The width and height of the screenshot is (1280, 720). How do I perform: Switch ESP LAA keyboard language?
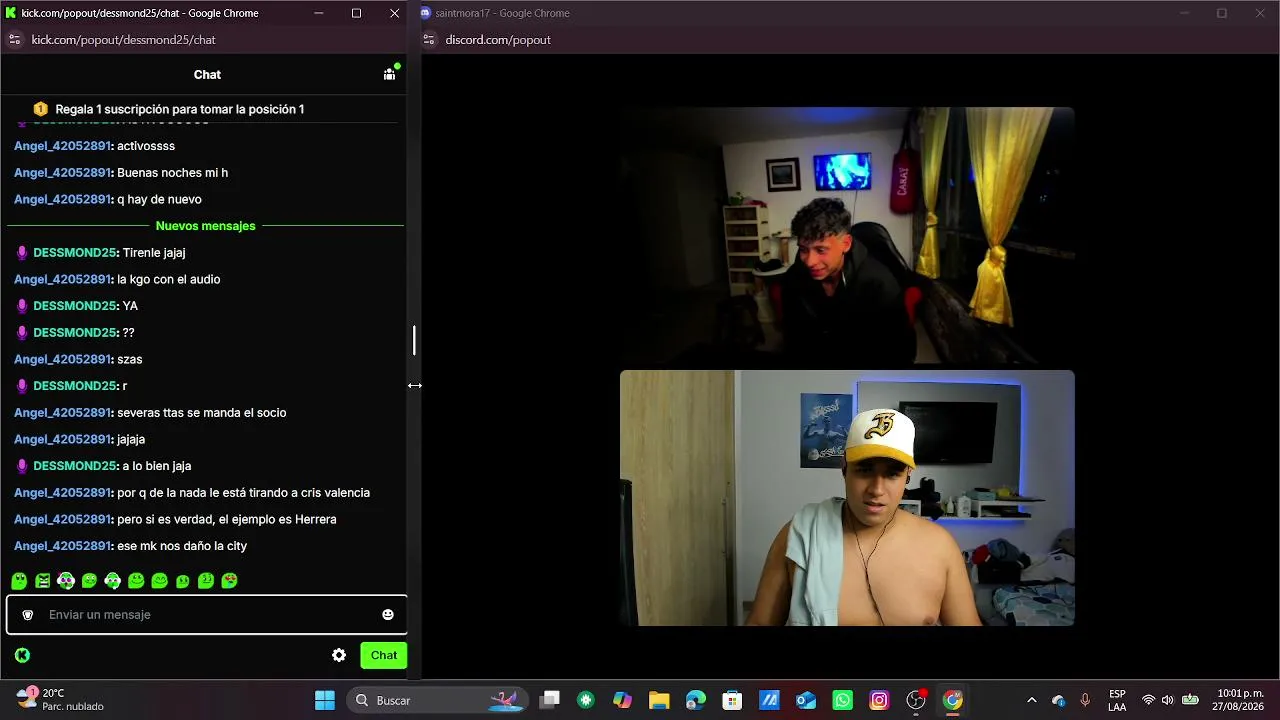click(1117, 700)
